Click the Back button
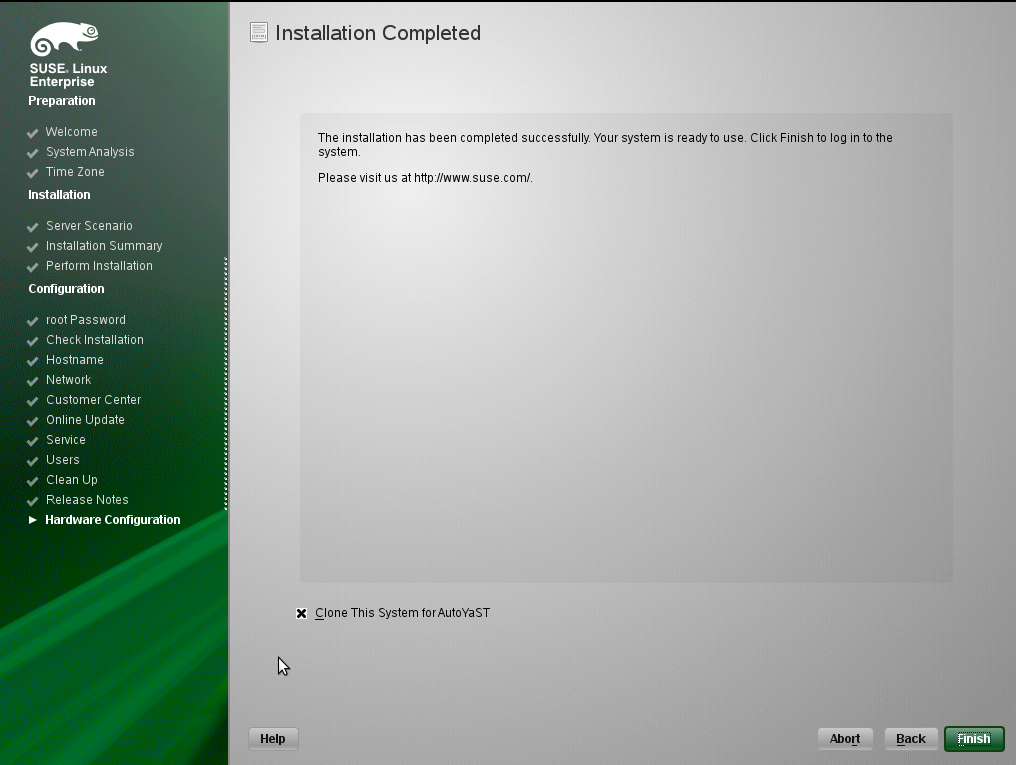1016x765 pixels. tap(910, 738)
